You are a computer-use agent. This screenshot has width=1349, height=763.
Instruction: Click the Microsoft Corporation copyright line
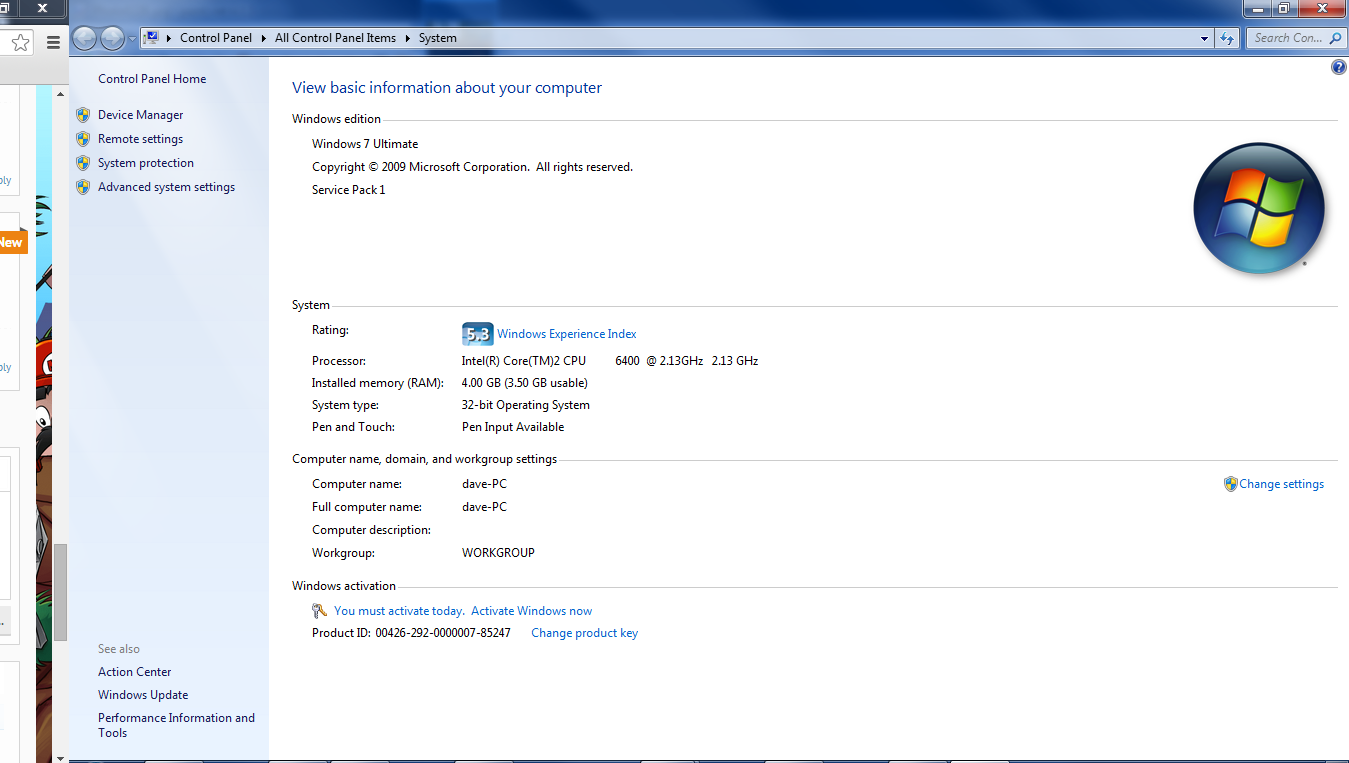tap(472, 167)
